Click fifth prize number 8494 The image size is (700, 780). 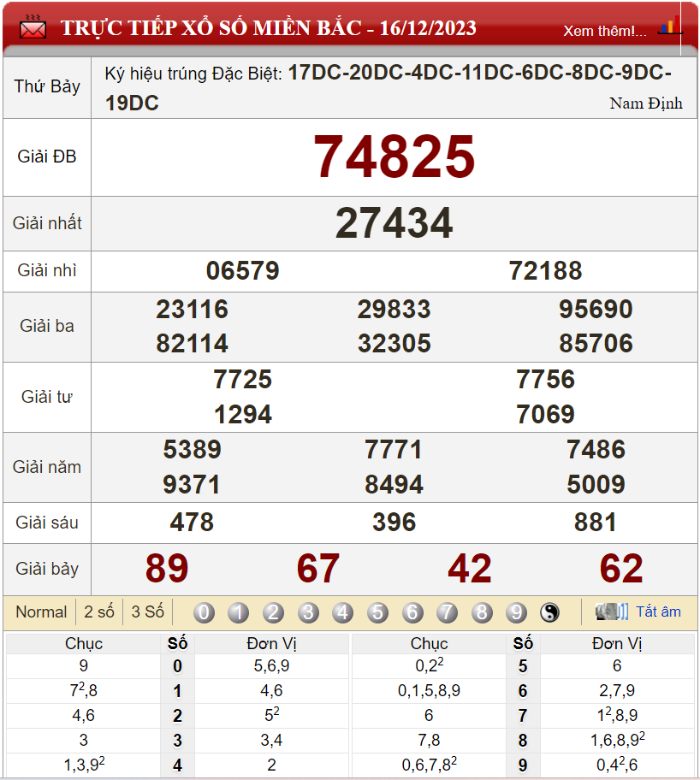point(394,485)
